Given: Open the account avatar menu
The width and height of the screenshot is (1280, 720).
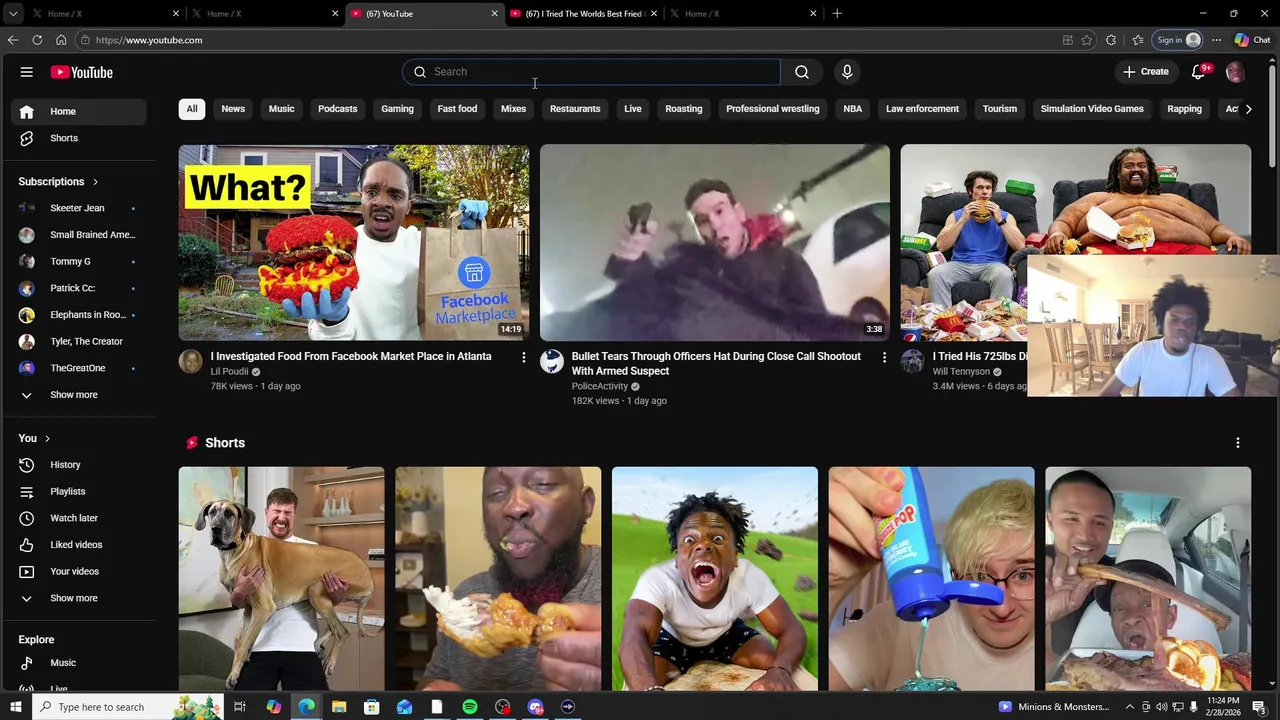Looking at the screenshot, I should pos(1235,72).
